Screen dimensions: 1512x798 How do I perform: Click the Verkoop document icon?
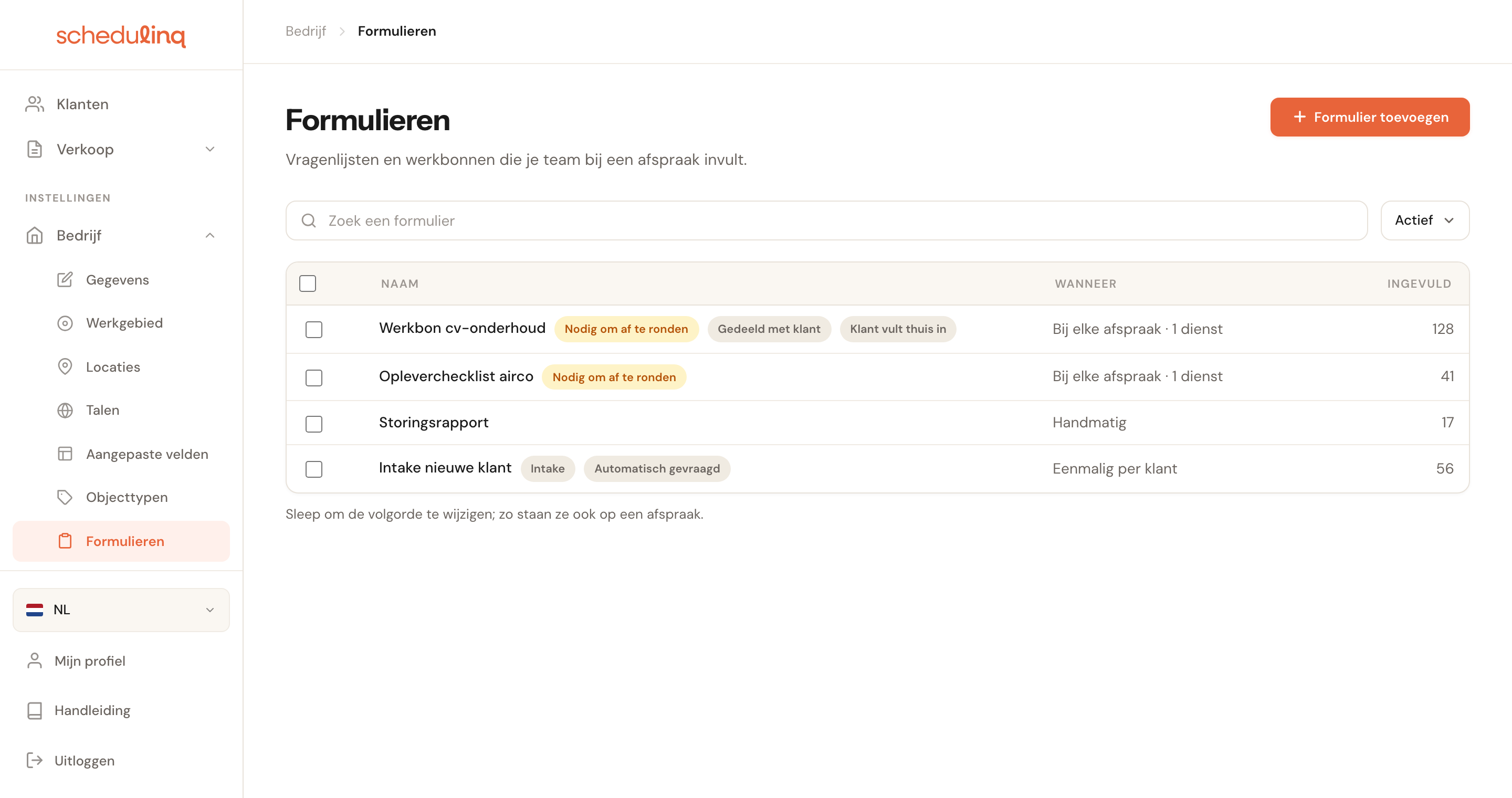(x=35, y=149)
